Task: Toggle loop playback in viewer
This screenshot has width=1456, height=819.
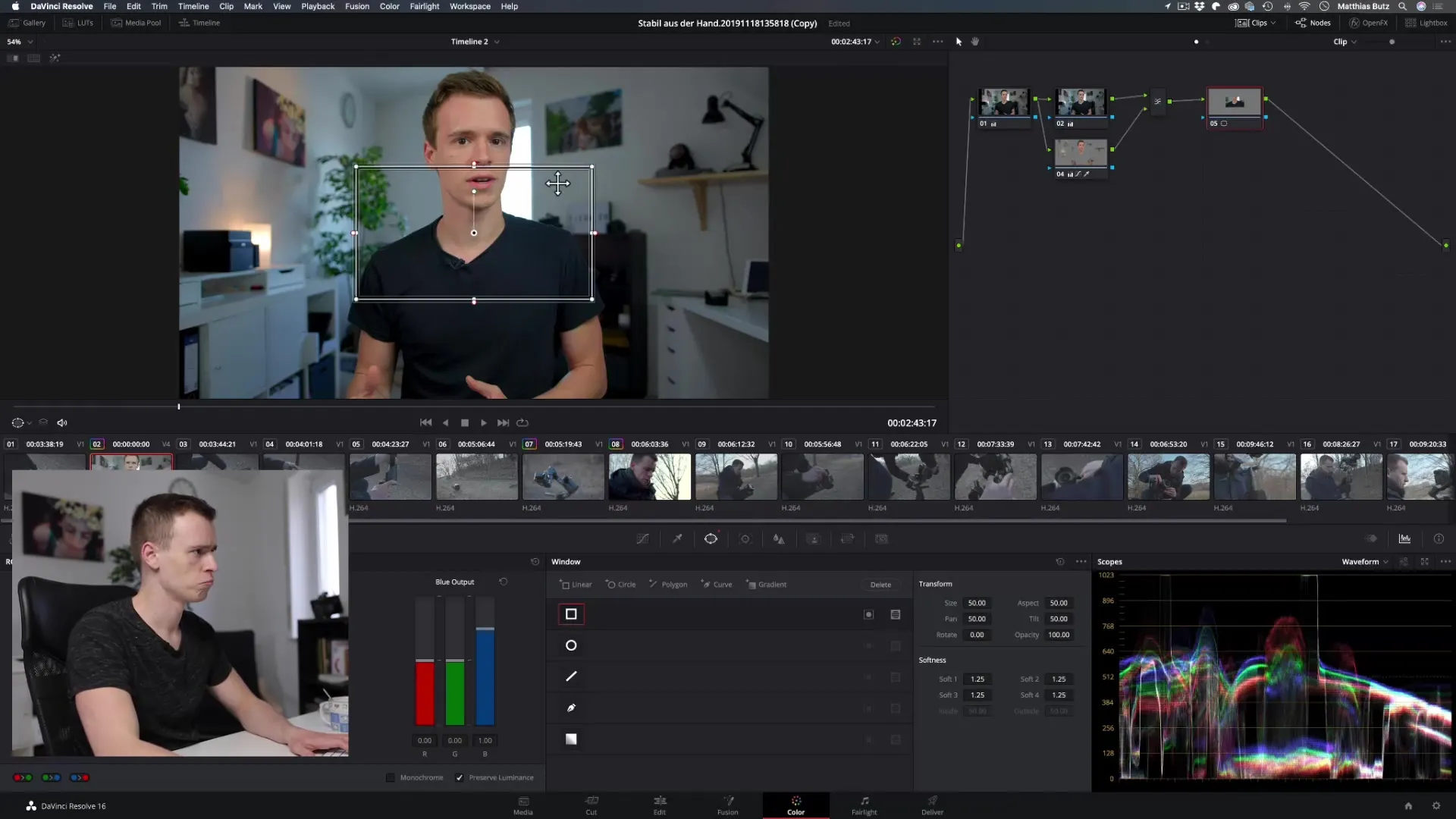Action: [522, 423]
